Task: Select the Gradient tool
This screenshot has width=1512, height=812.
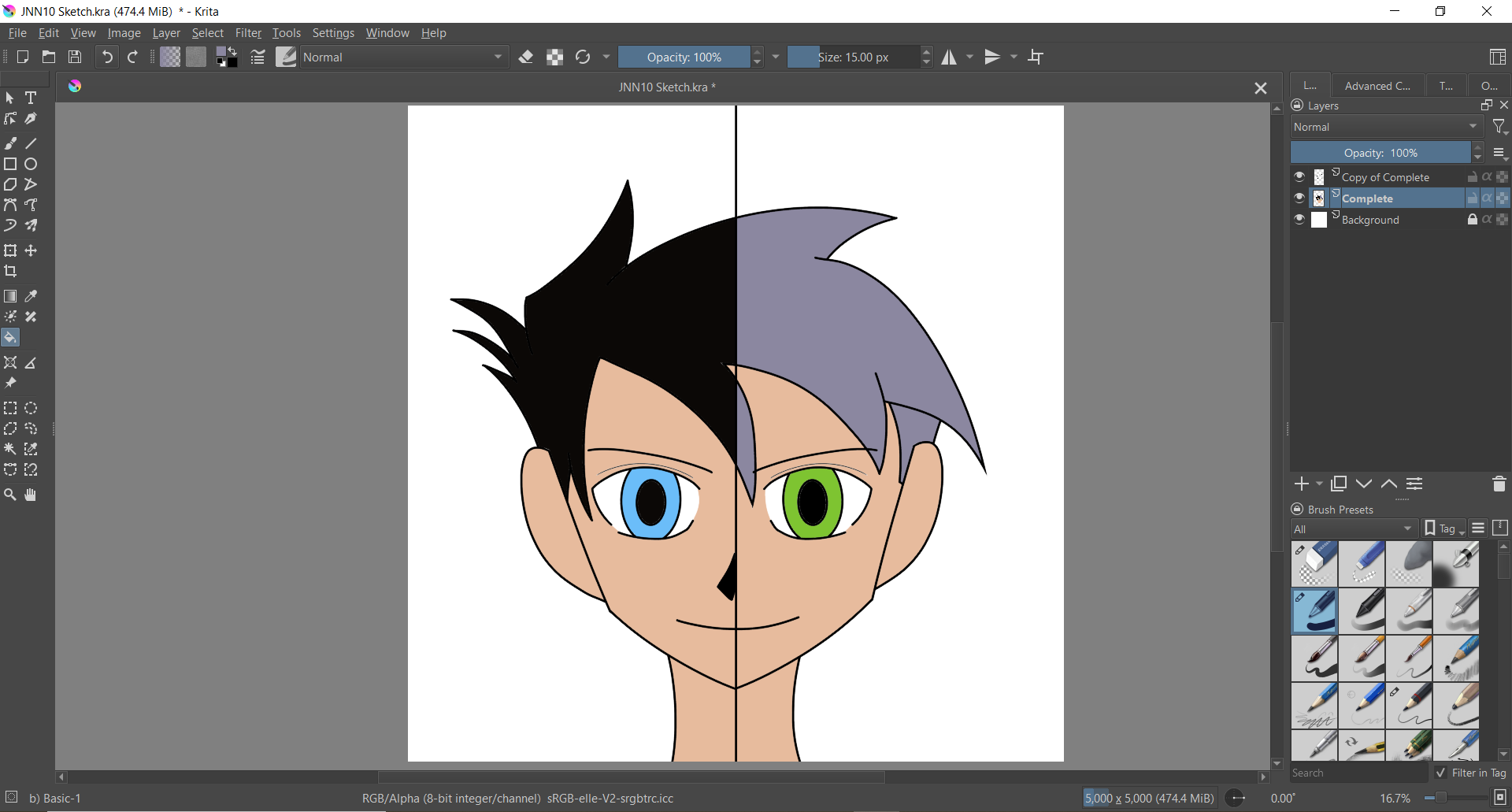Action: click(x=10, y=296)
